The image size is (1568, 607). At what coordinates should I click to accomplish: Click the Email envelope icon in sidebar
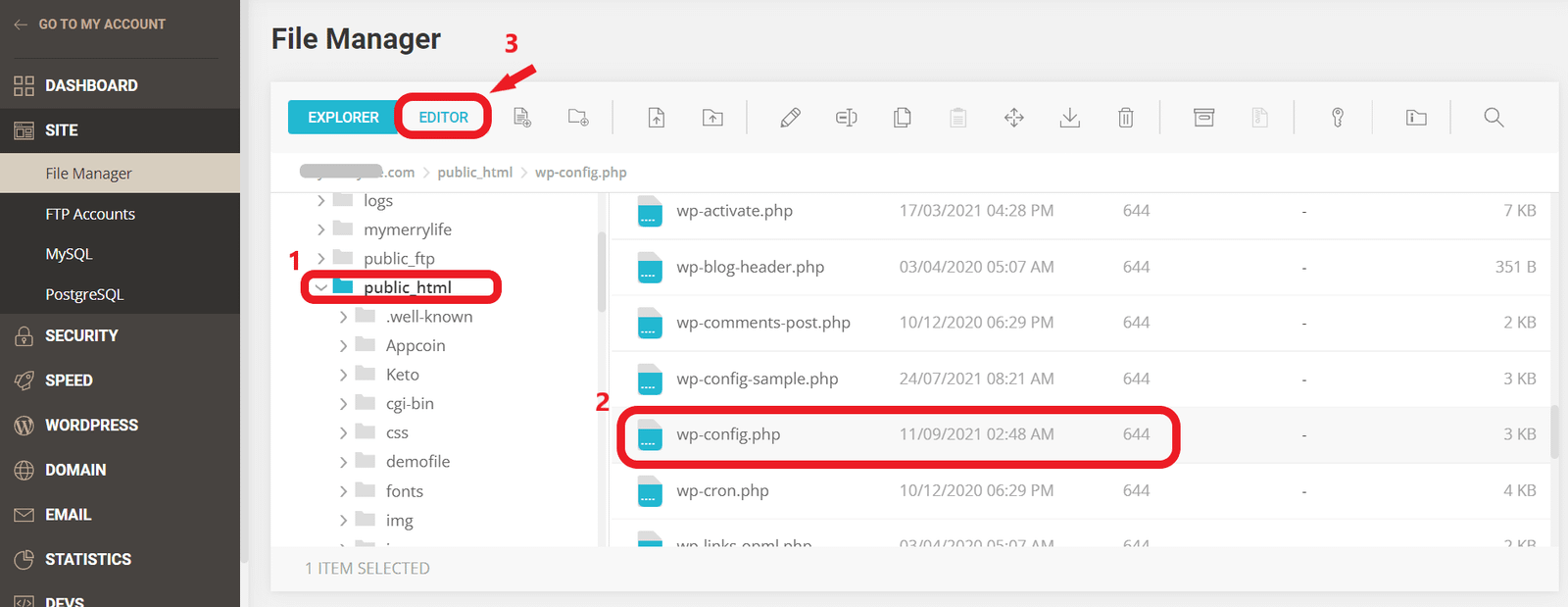coord(24,515)
